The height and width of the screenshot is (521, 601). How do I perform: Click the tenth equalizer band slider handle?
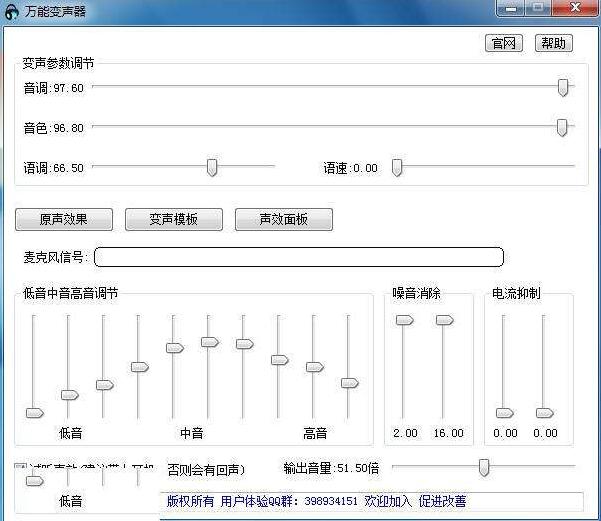[350, 383]
